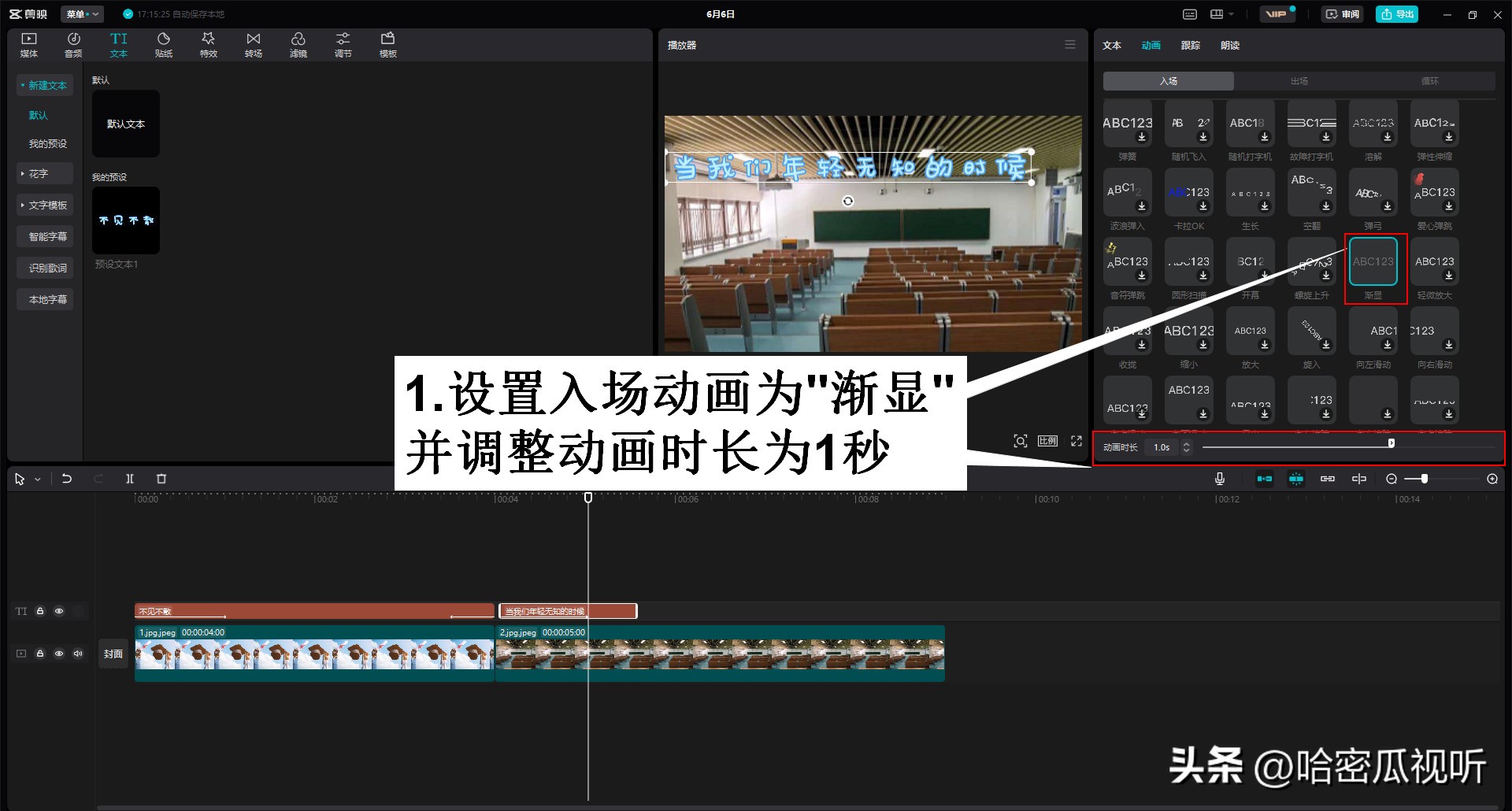Viewport: 1512px width, 811px height.
Task: Lock the video track
Action: click(39, 653)
